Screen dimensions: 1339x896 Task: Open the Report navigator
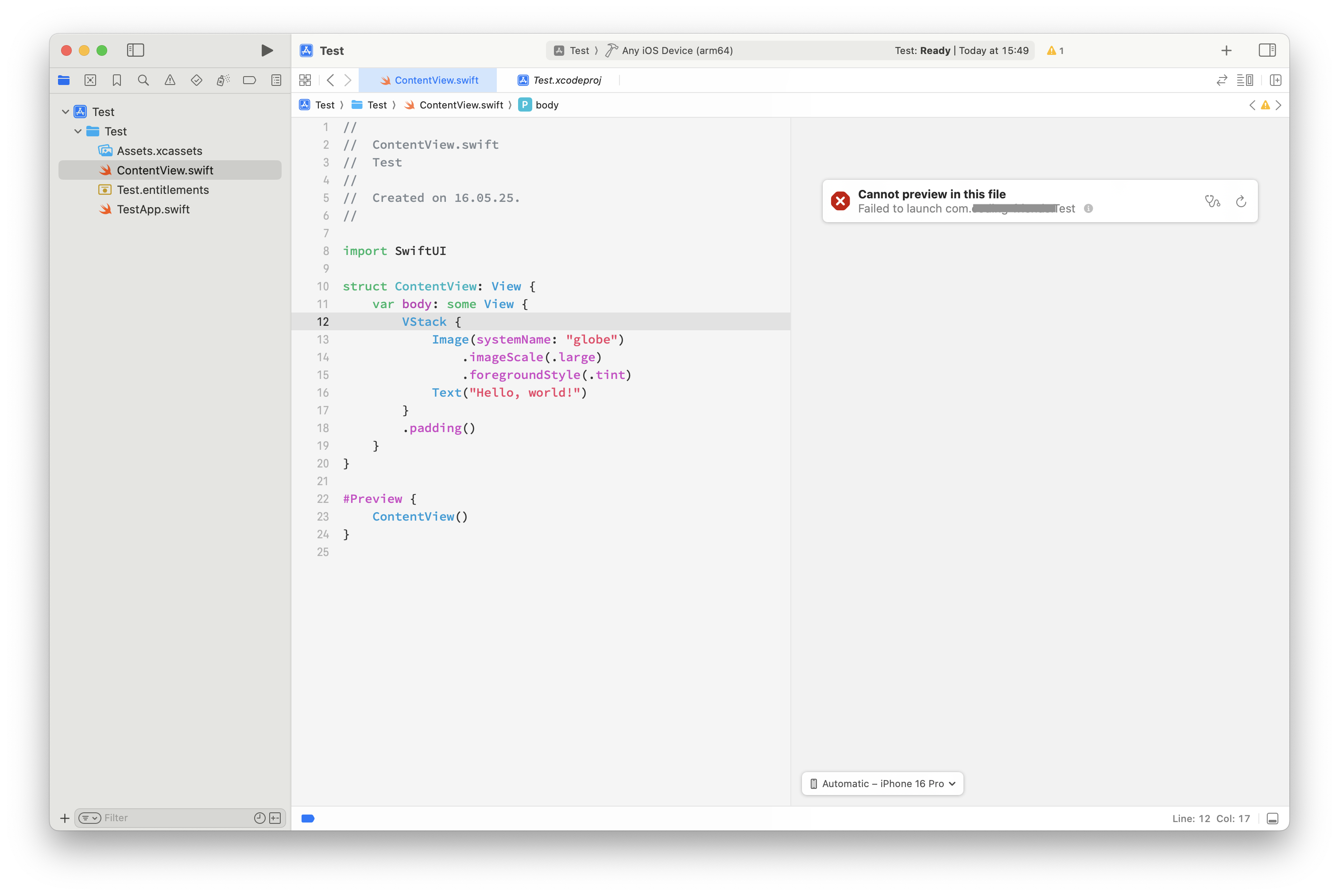[276, 80]
